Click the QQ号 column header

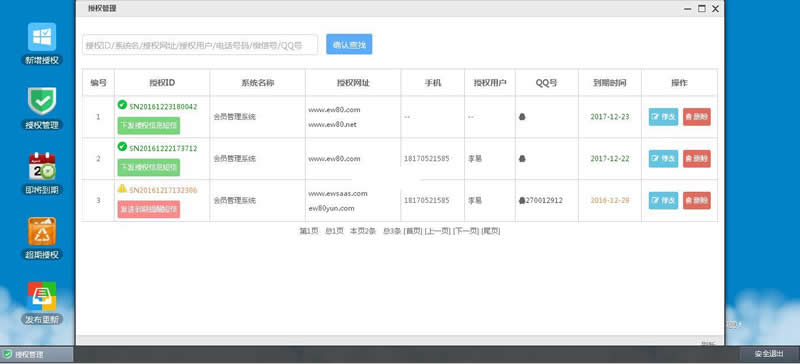pyautogui.click(x=546, y=83)
